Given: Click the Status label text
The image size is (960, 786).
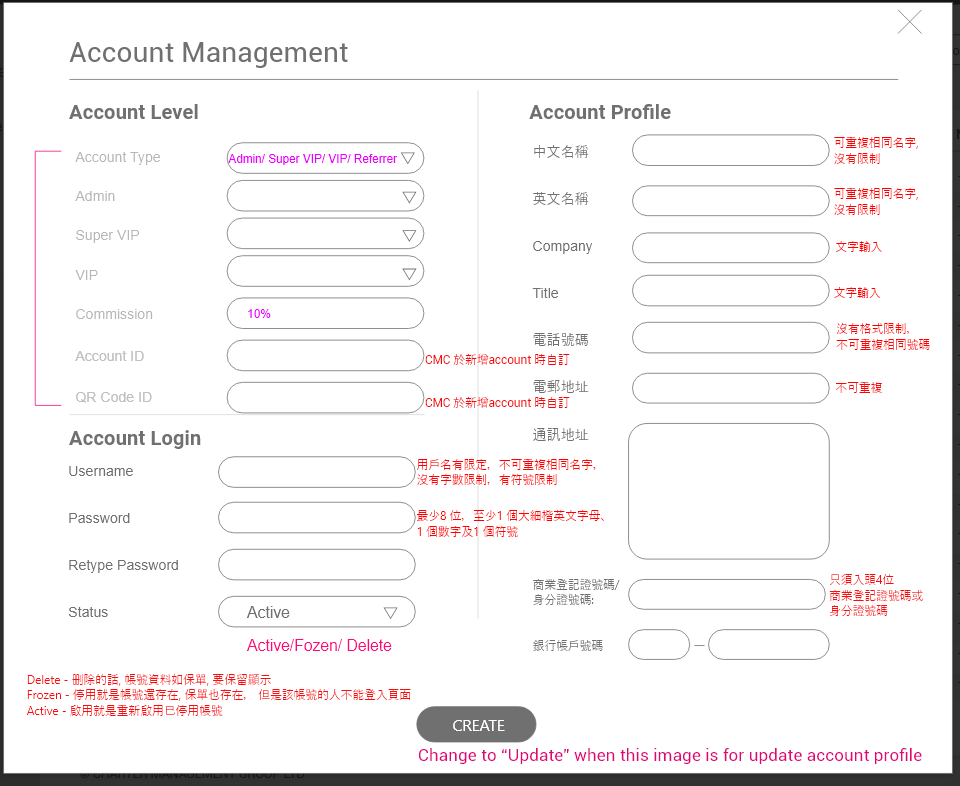Looking at the screenshot, I should pyautogui.click(x=88, y=612).
